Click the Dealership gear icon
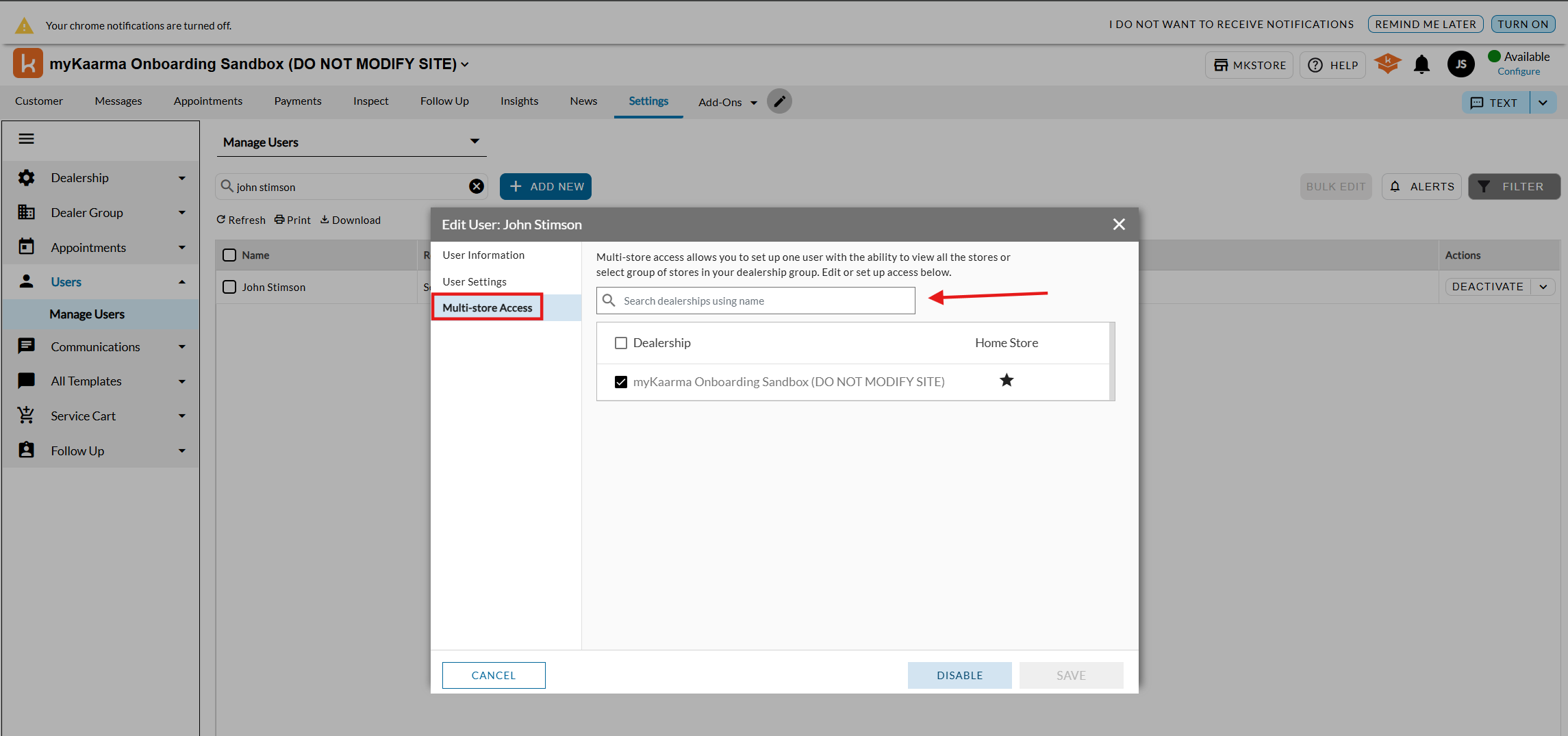 [x=26, y=178]
